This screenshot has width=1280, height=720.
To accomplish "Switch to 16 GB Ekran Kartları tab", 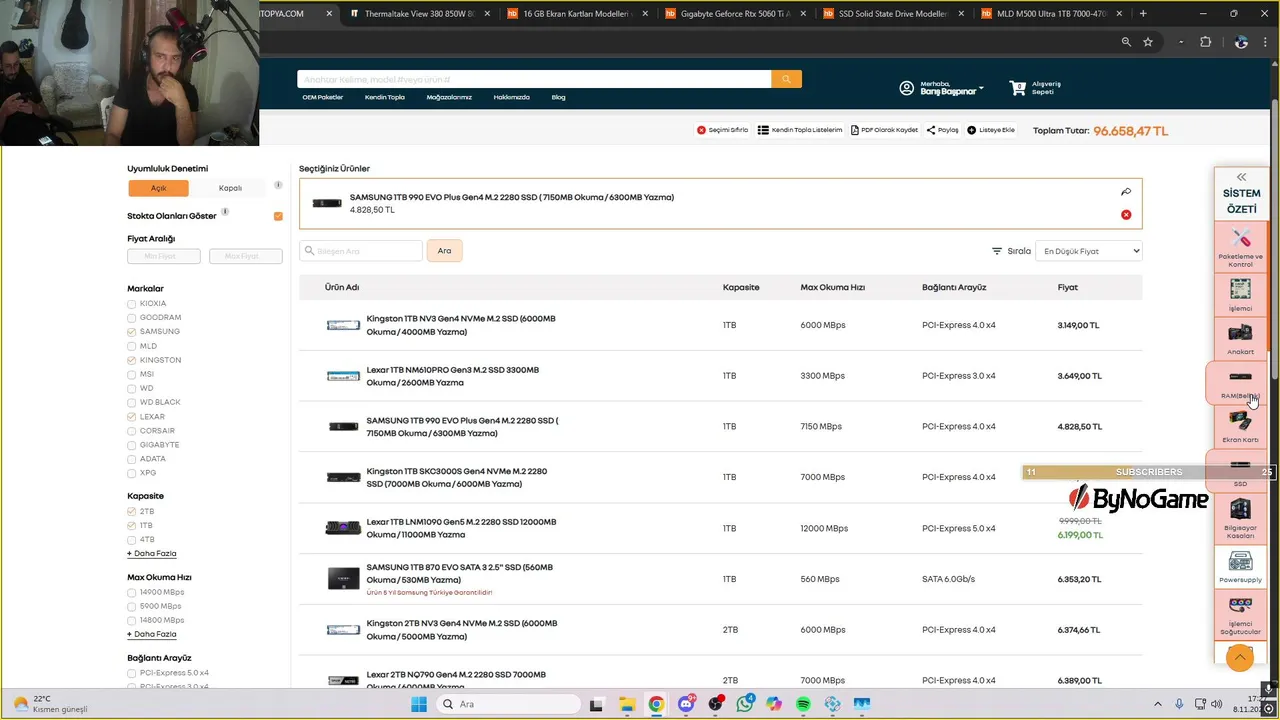I will 576,14.
